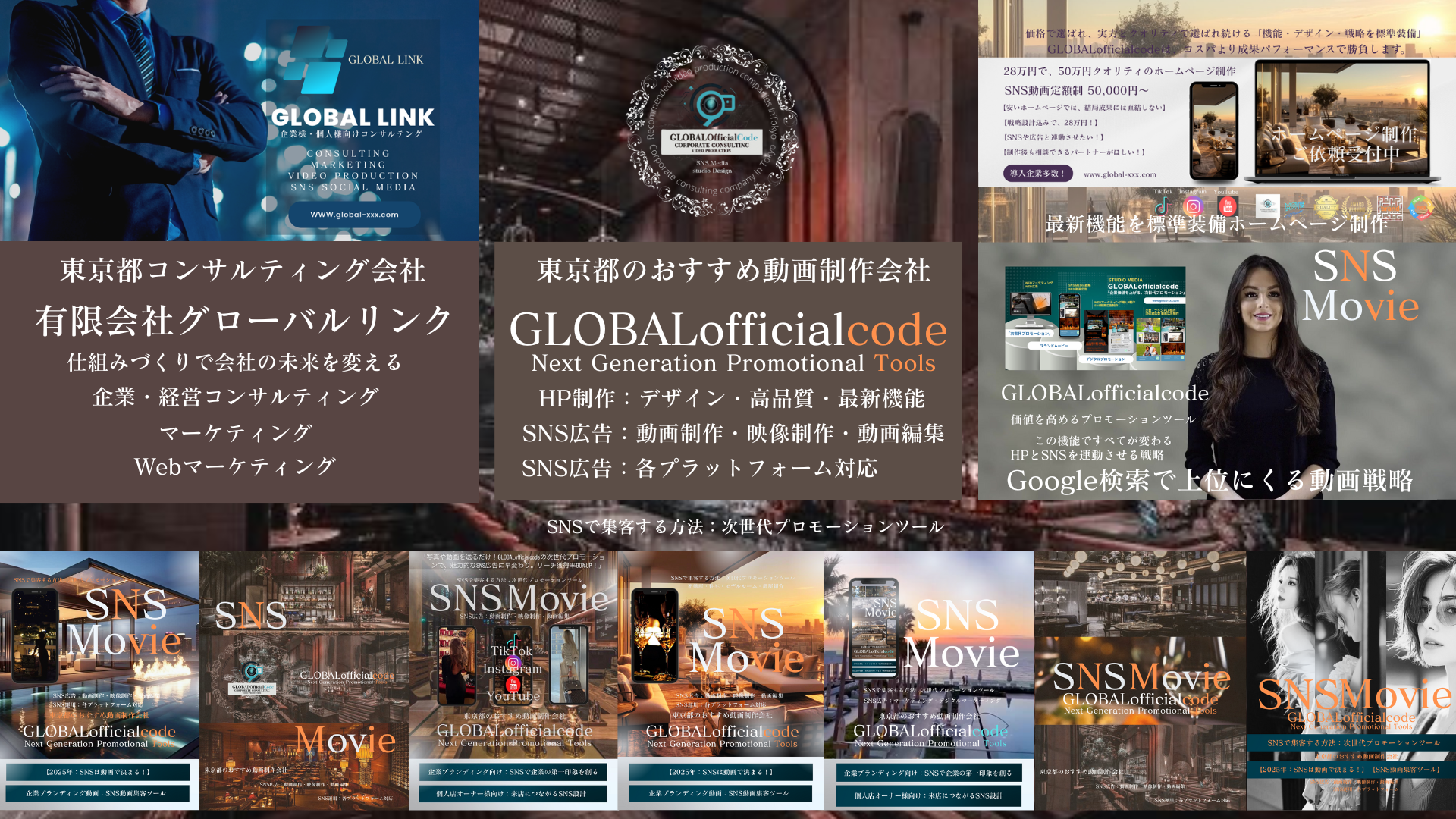1456x819 pixels.
Task: Open the restaurant wine-glass SNSMovie poster
Action: click(1141, 680)
